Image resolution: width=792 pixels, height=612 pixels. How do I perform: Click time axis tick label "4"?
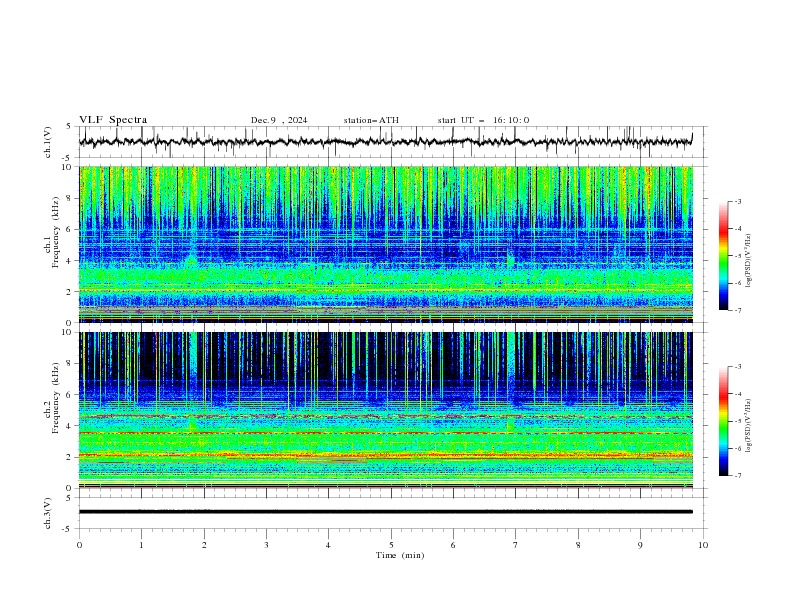[x=329, y=545]
